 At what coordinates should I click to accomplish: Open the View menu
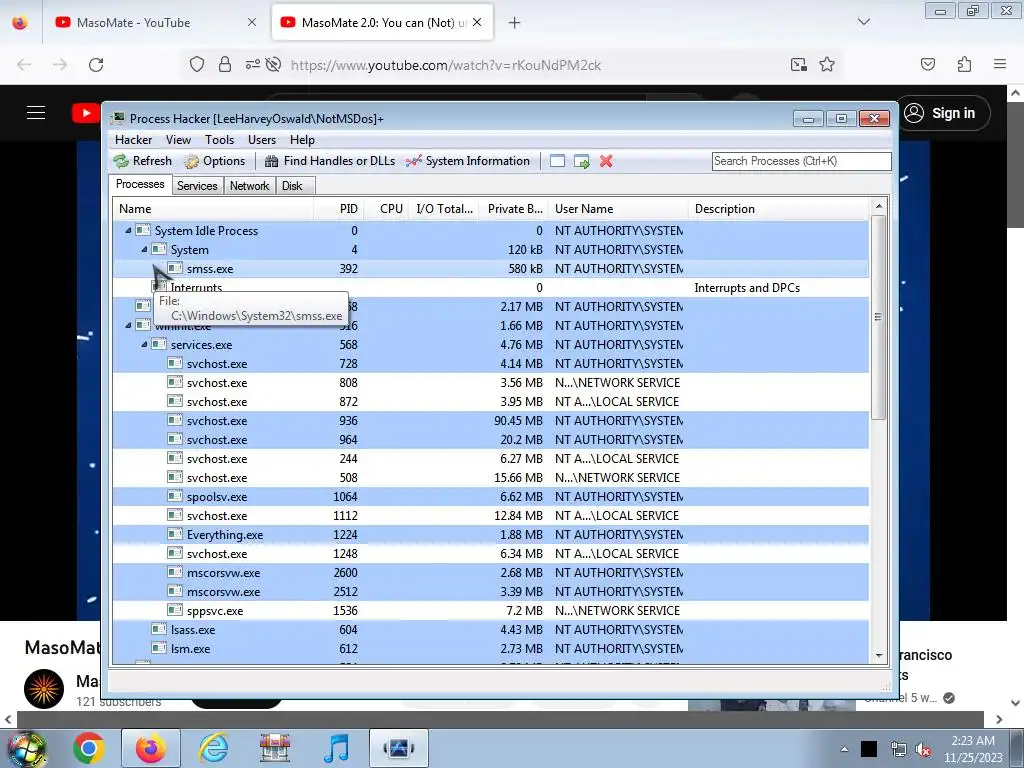coord(178,140)
